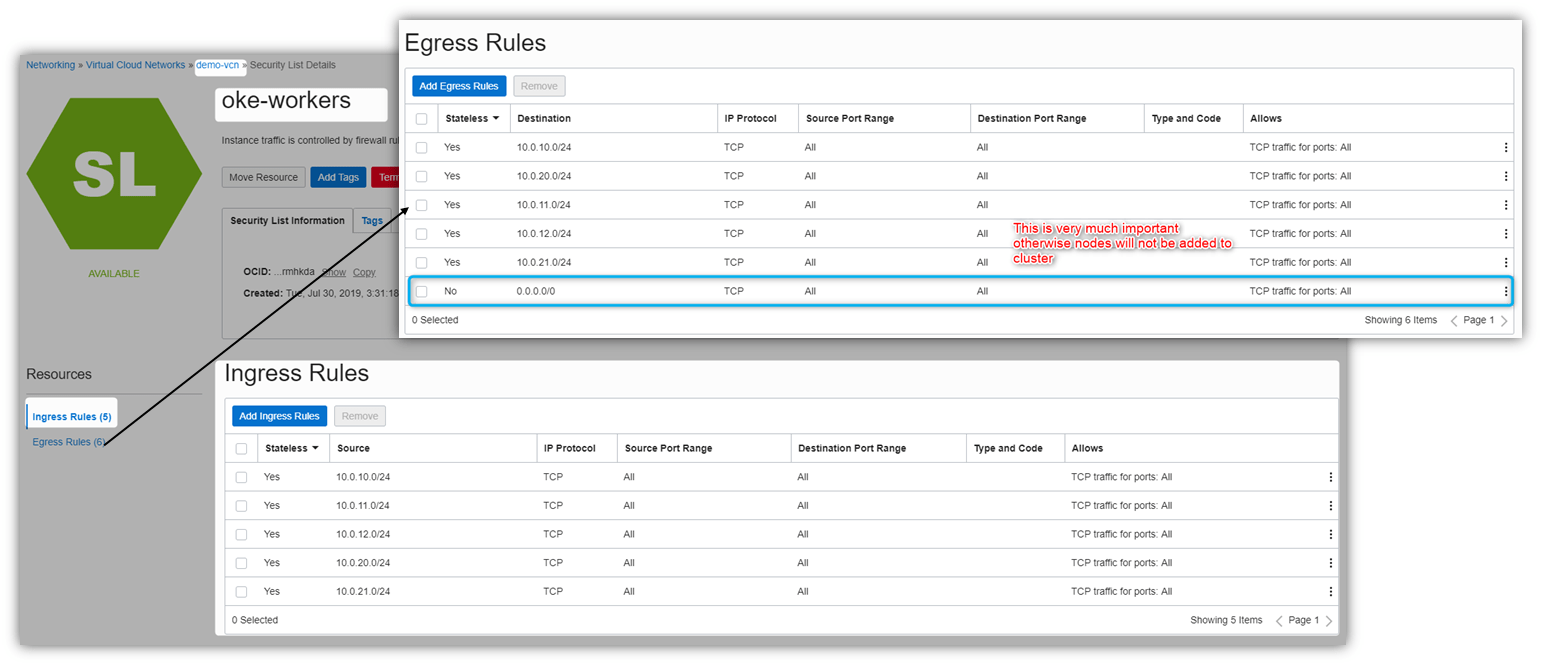Screen dimensions: 1542x665
Task: Open actions menu for egress 10.0.11.0/24 row
Action: tap(1505, 205)
